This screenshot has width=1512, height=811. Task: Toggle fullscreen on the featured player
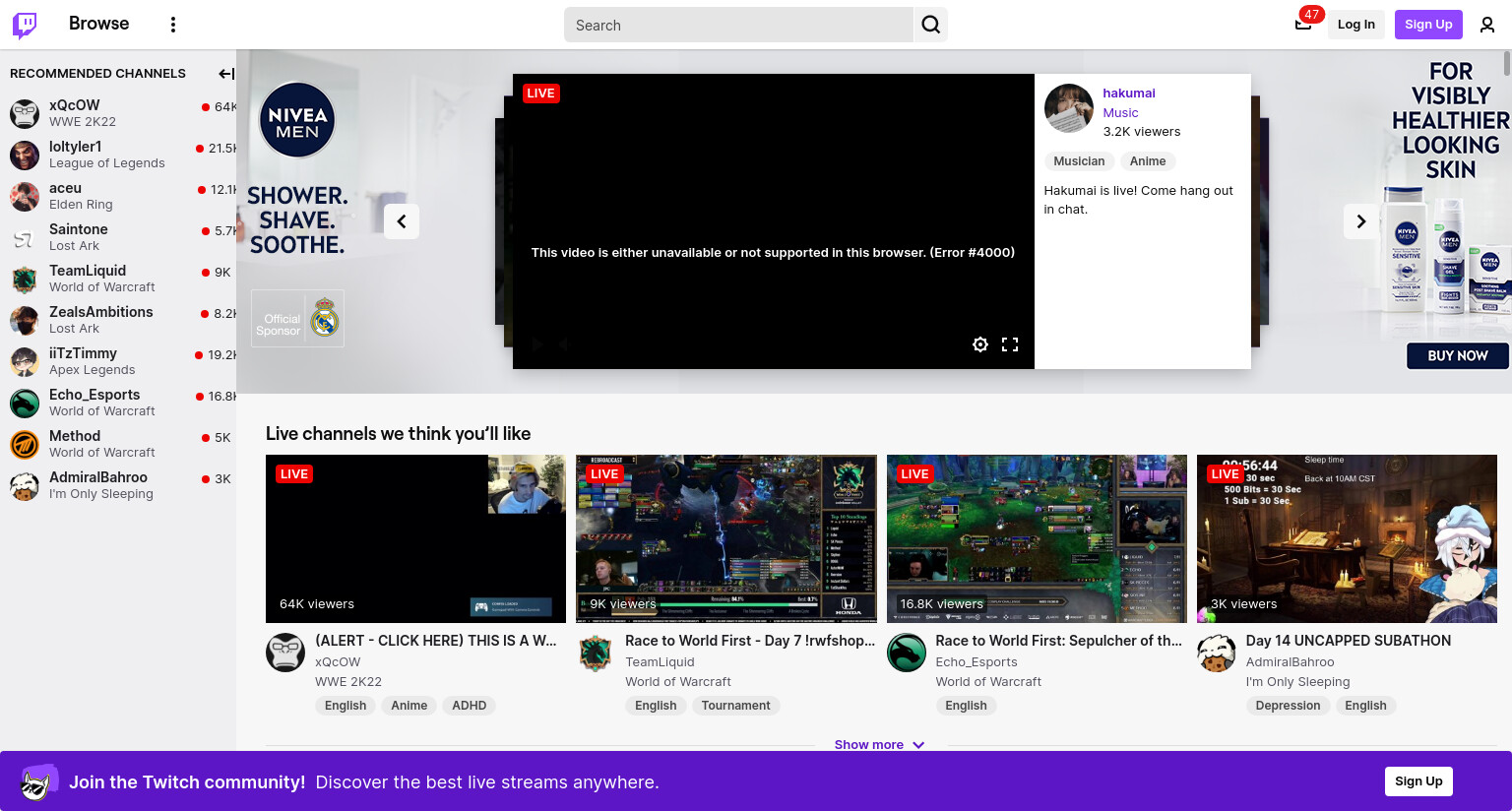[x=1010, y=344]
